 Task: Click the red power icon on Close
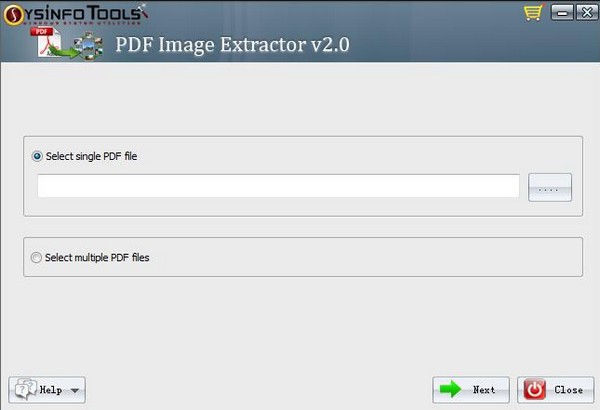click(534, 390)
